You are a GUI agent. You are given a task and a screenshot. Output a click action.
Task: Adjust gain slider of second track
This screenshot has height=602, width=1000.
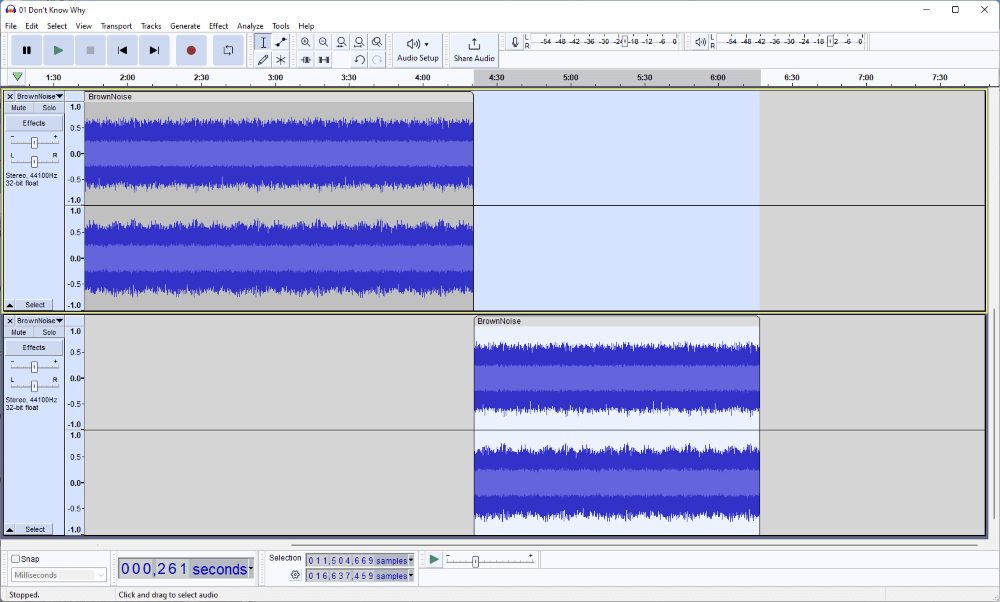[x=34, y=367]
